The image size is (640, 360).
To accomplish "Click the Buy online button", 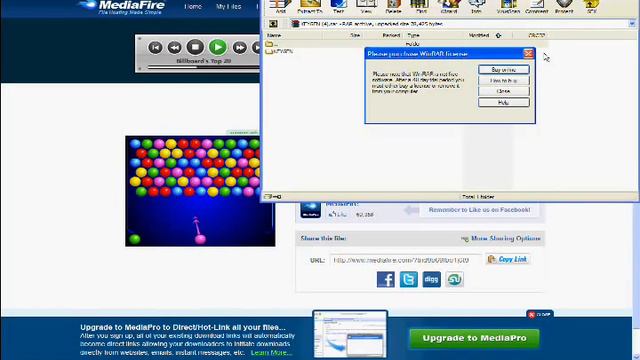I will [x=504, y=70].
